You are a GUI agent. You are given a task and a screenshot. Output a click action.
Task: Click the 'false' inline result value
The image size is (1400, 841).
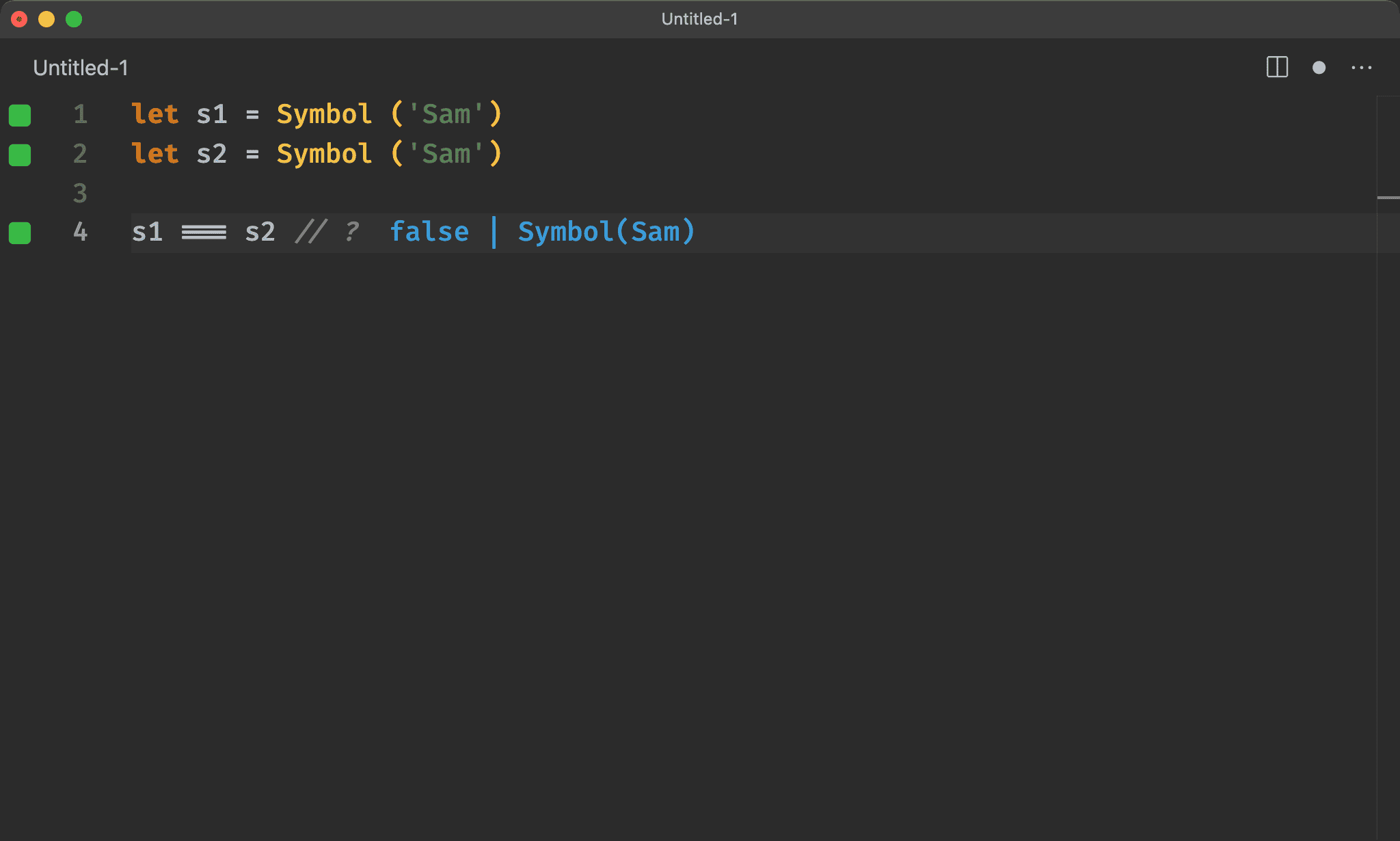click(429, 232)
